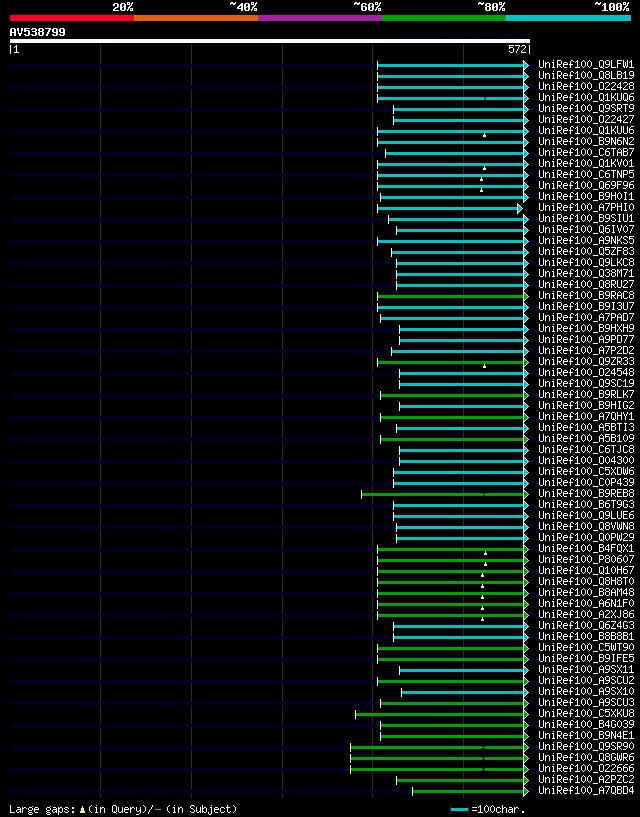Image resolution: width=640 pixels, height=817 pixels.
Task: Select hit UniRef100_Q8LB19
Action: click(x=586, y=76)
